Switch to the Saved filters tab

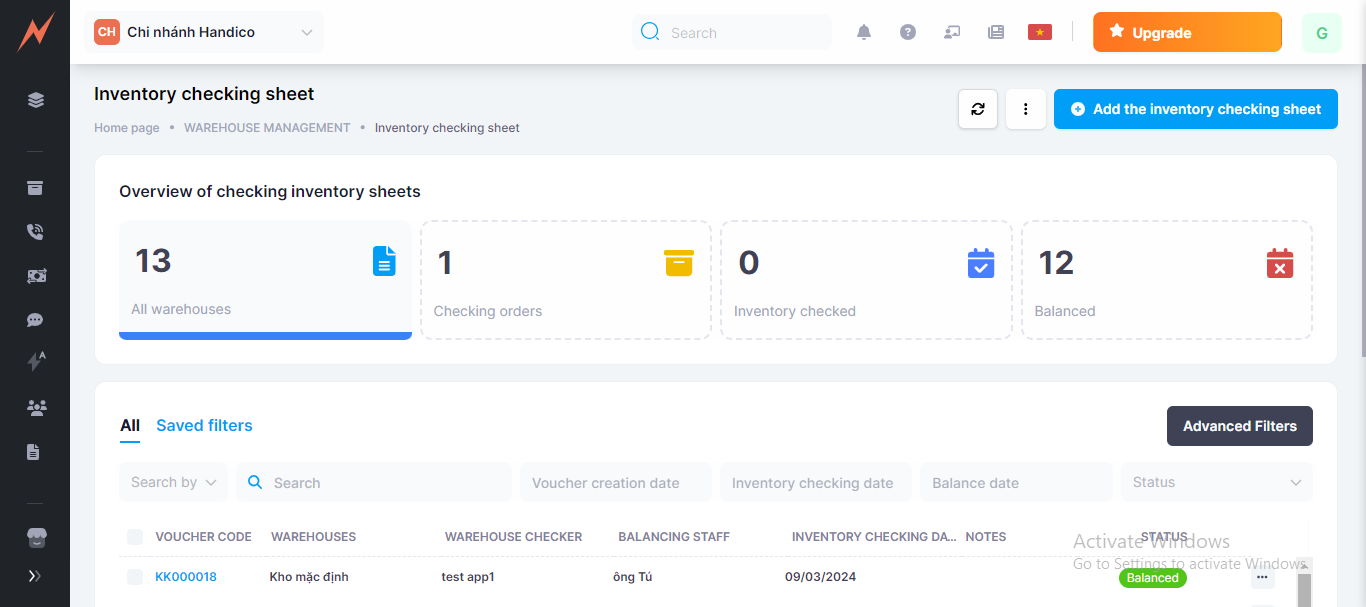204,425
